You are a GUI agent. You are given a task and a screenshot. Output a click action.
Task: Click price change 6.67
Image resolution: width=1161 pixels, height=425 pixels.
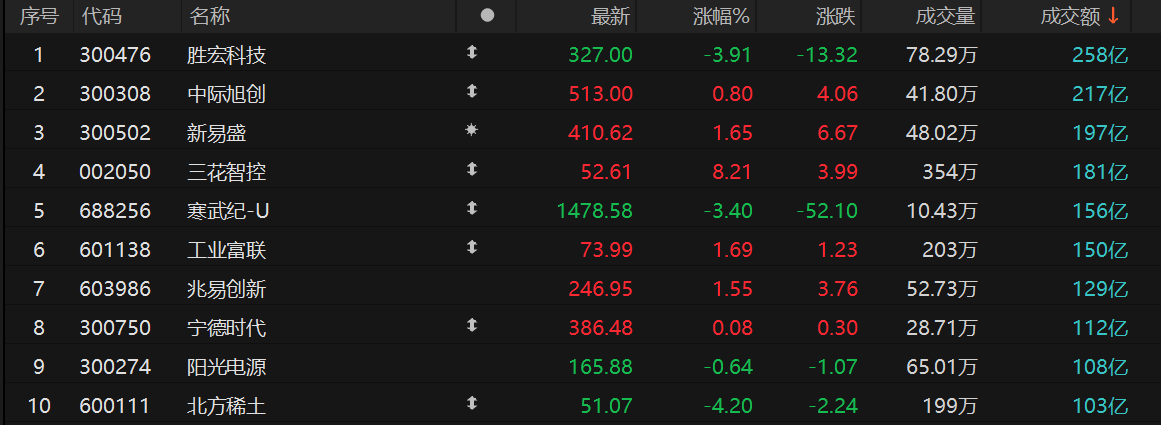click(x=839, y=133)
